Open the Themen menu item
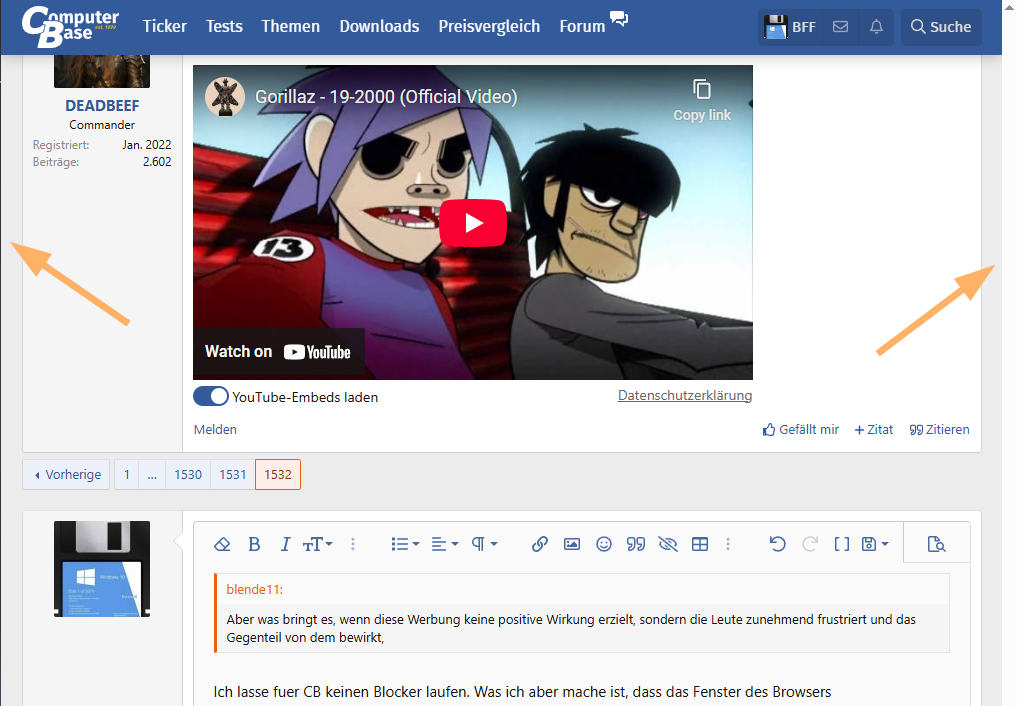This screenshot has height=706, width=1017. click(x=291, y=27)
